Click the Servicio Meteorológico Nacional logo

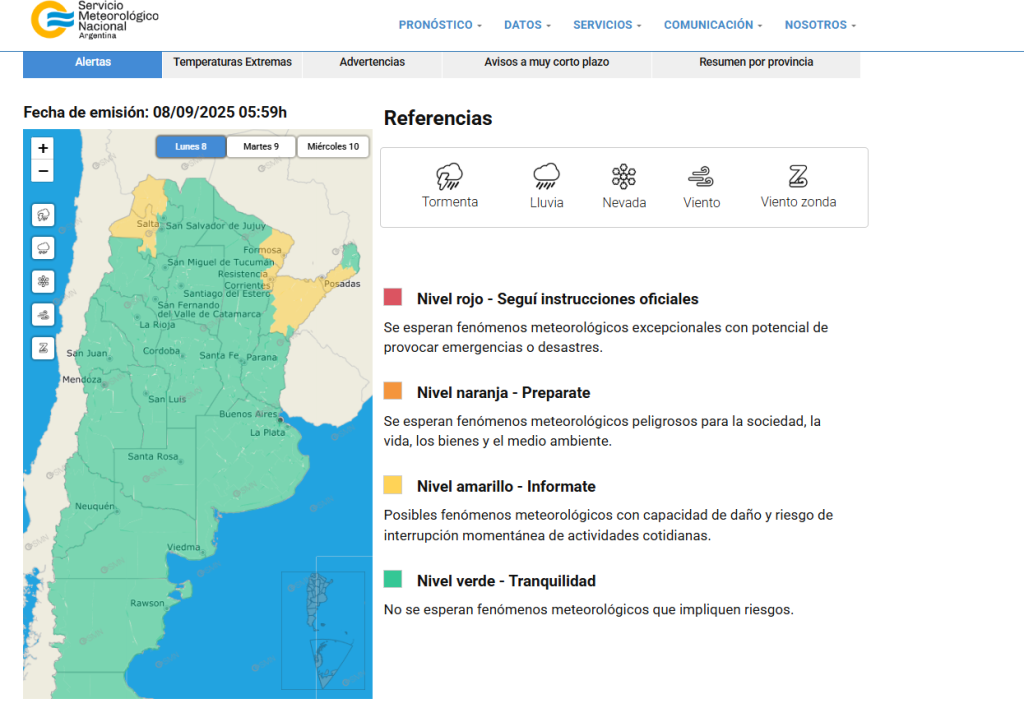coord(95,20)
